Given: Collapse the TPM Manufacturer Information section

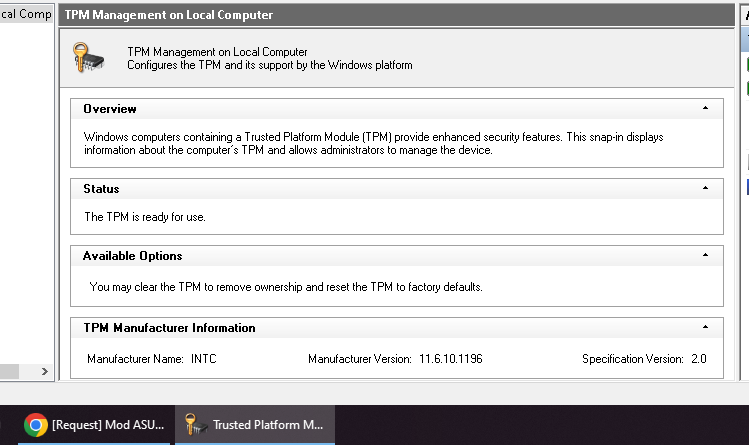Looking at the screenshot, I should point(705,328).
